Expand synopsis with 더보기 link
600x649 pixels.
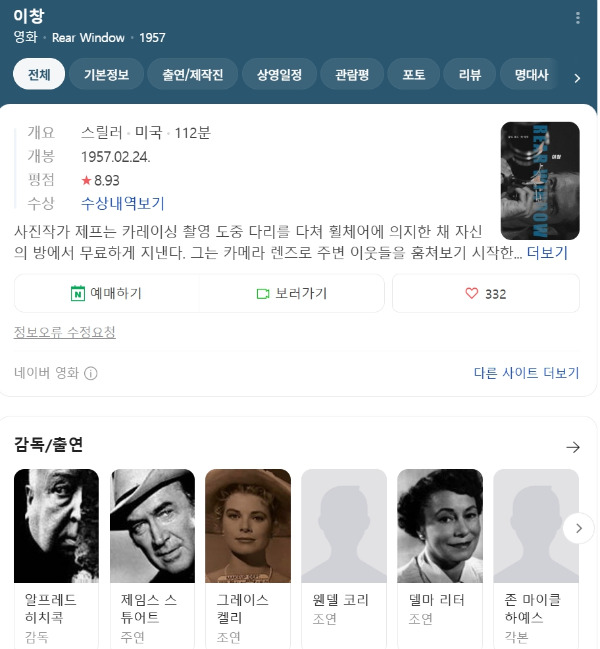[547, 252]
